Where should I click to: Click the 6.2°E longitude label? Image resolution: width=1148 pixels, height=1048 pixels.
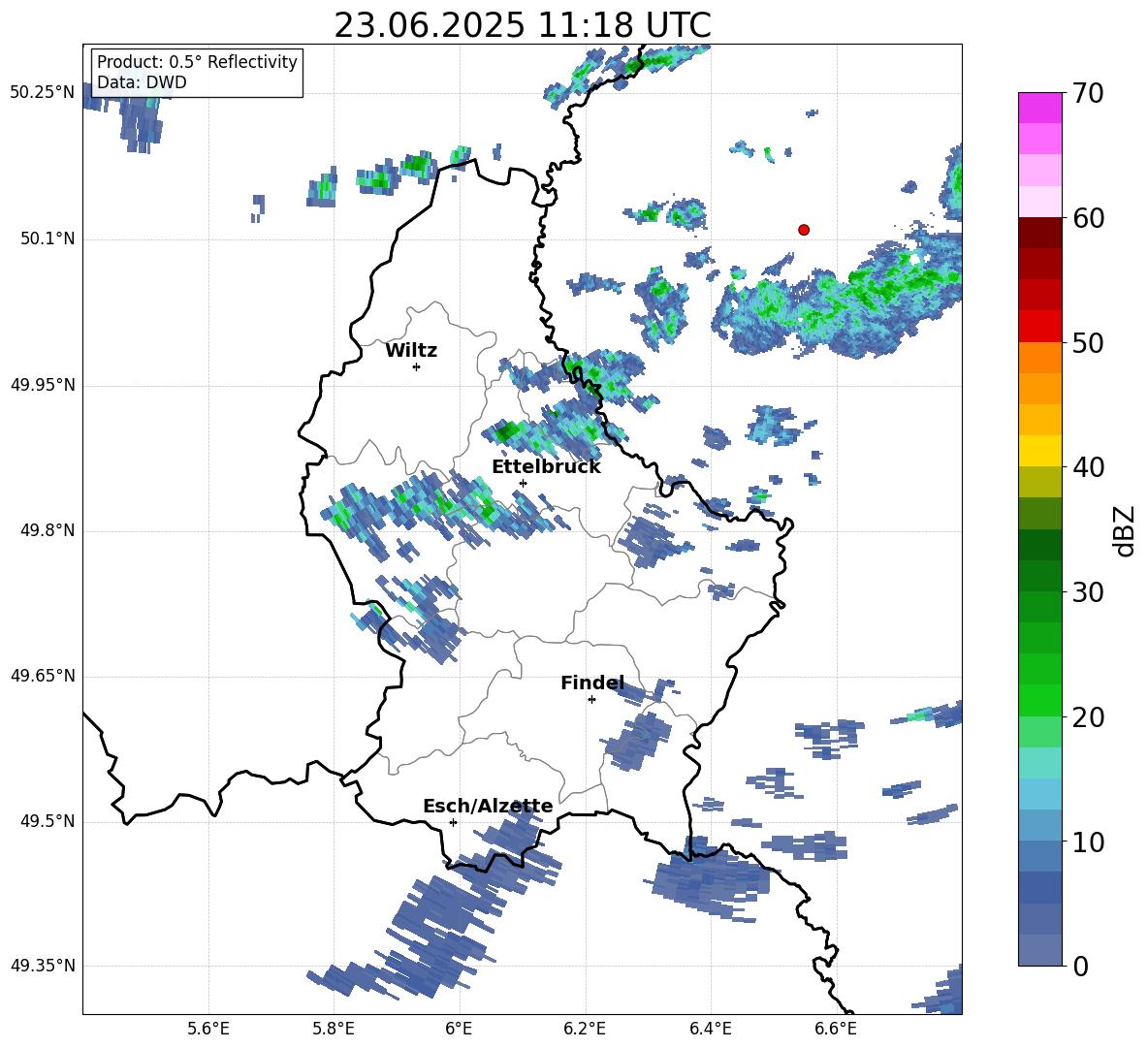click(585, 1029)
